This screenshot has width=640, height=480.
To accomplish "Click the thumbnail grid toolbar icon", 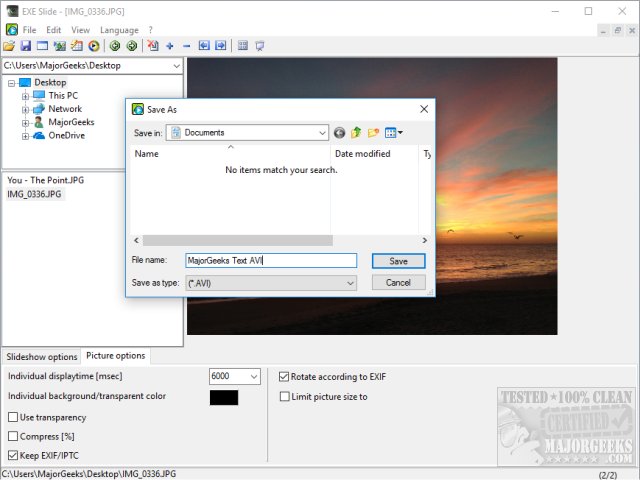I will coord(243,45).
